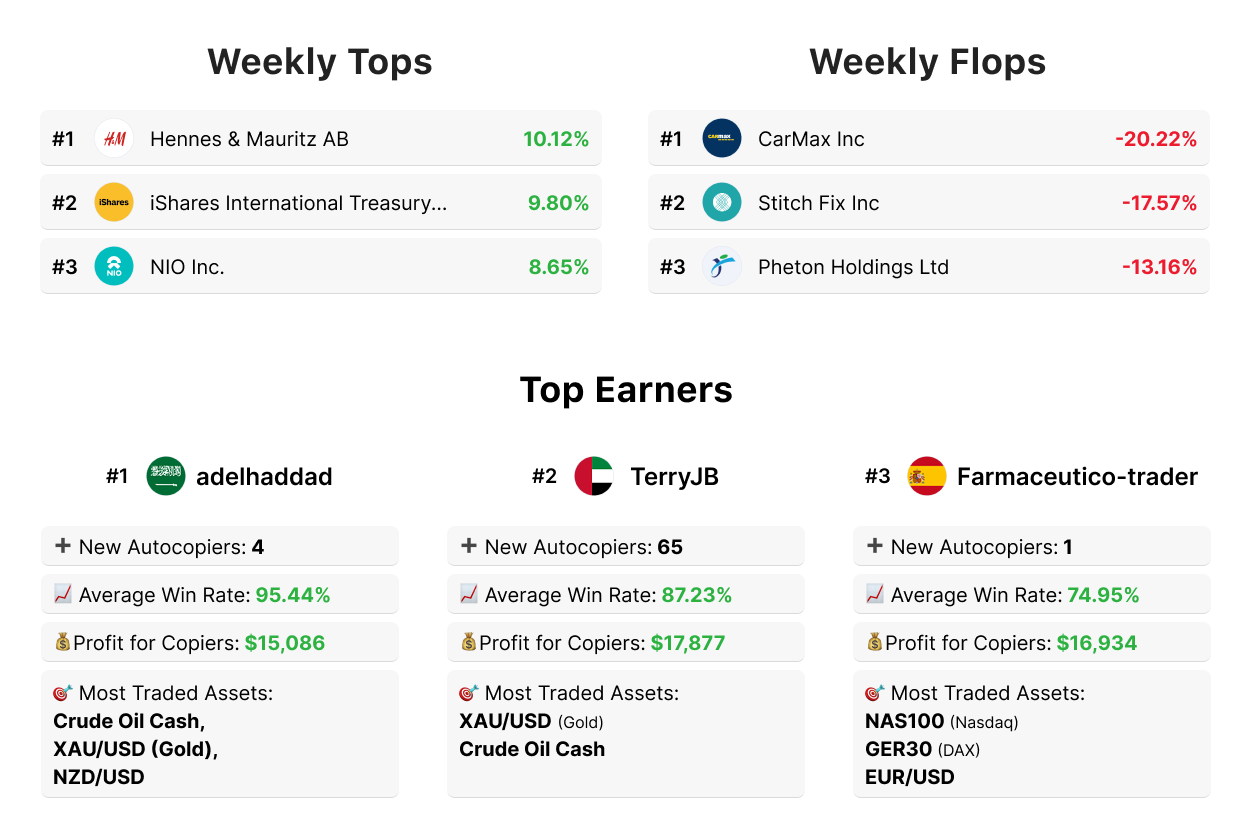Open the Farmaceutico-trader profile name
This screenshot has height=838, width=1252.
[1077, 477]
